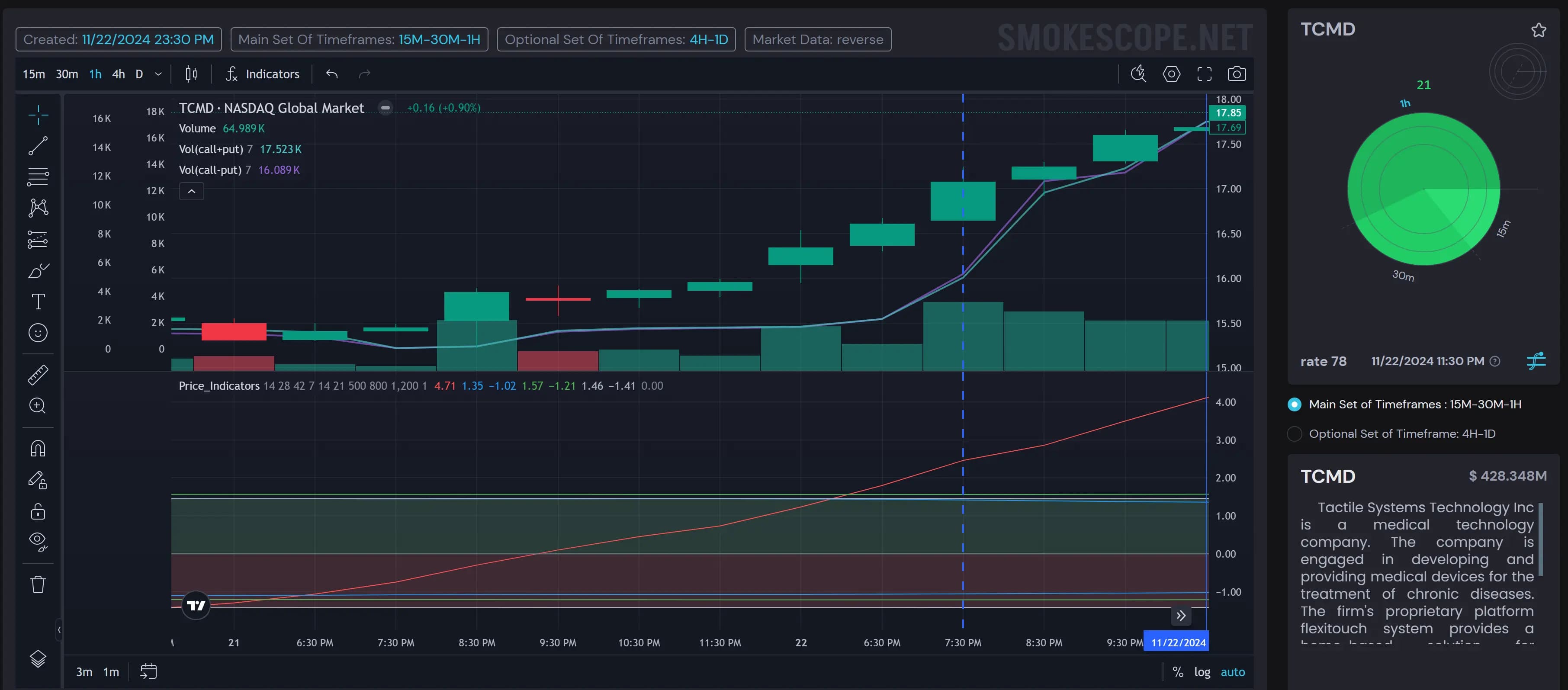Activate the zoom in tool
The width and height of the screenshot is (1568, 690).
[x=38, y=406]
